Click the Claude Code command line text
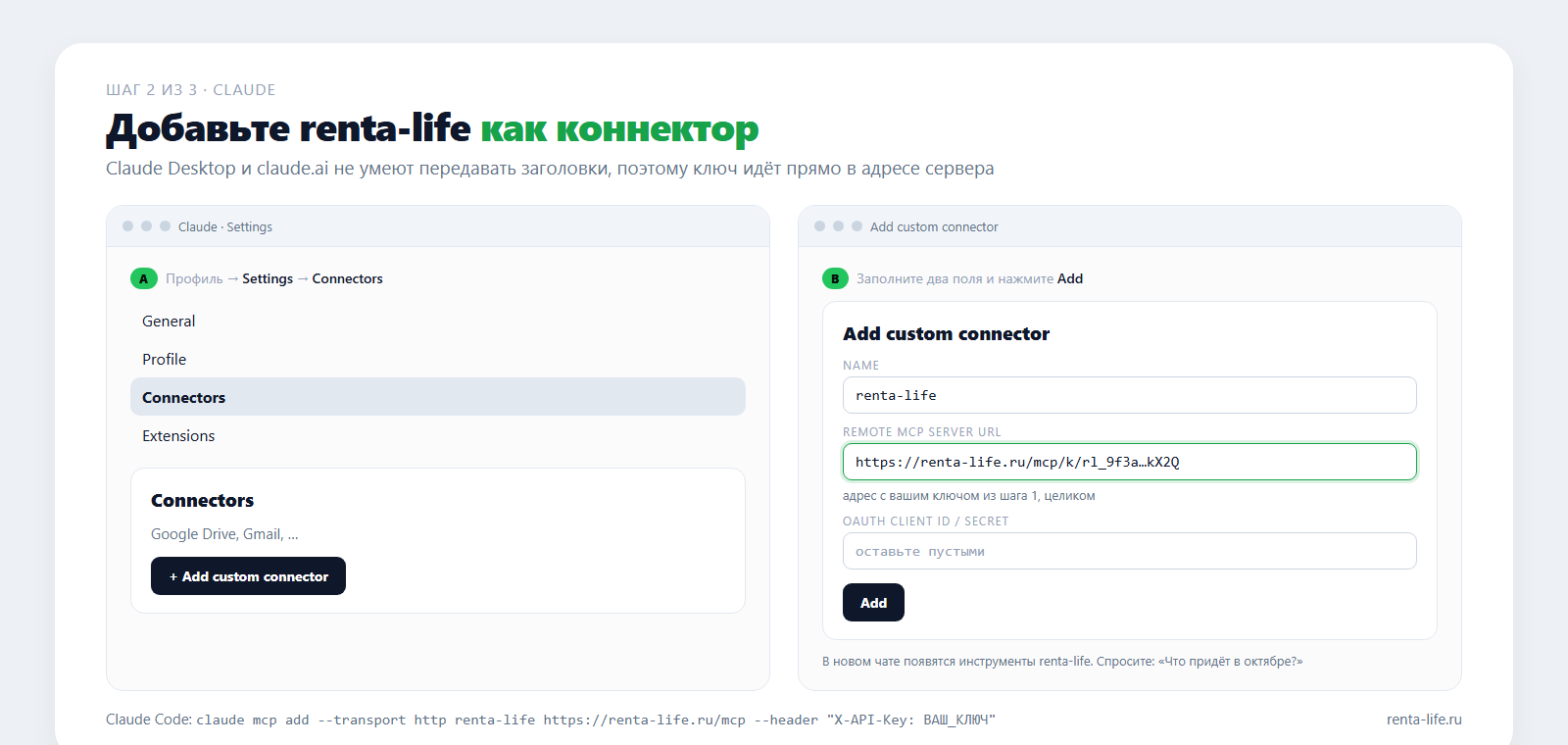 (551, 720)
